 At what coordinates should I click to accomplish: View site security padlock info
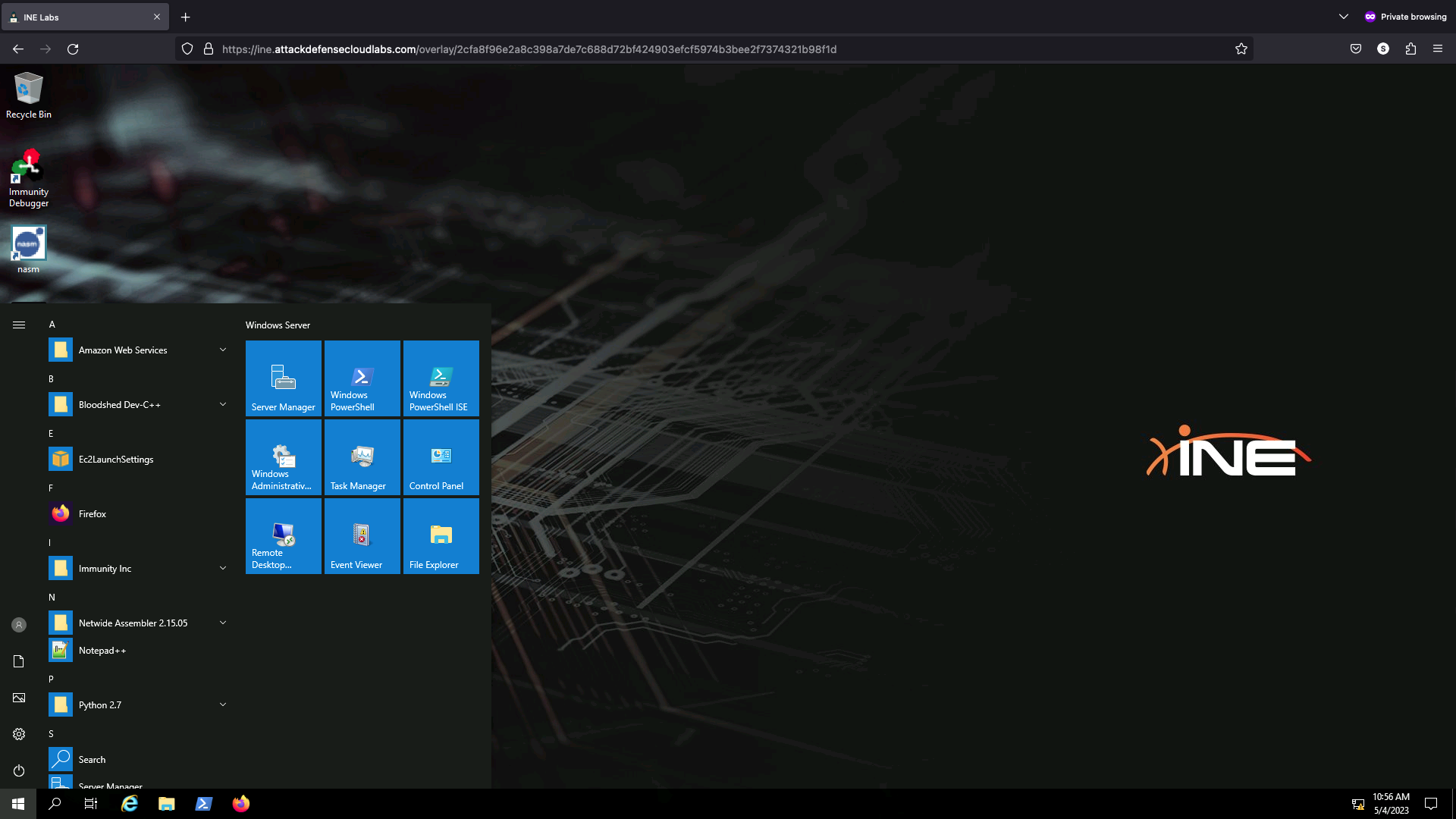[209, 49]
